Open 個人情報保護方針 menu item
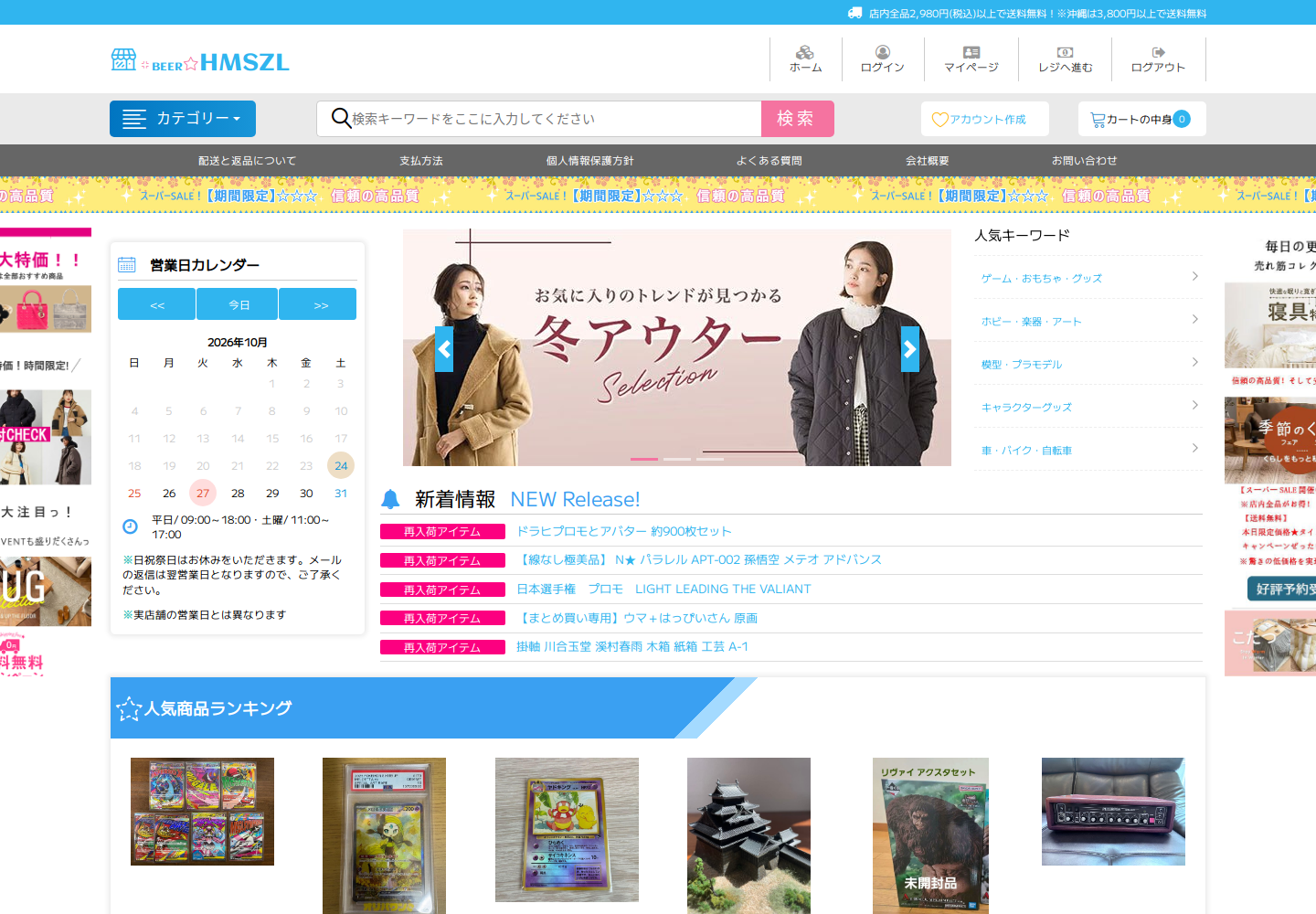1316x914 pixels. pos(590,161)
